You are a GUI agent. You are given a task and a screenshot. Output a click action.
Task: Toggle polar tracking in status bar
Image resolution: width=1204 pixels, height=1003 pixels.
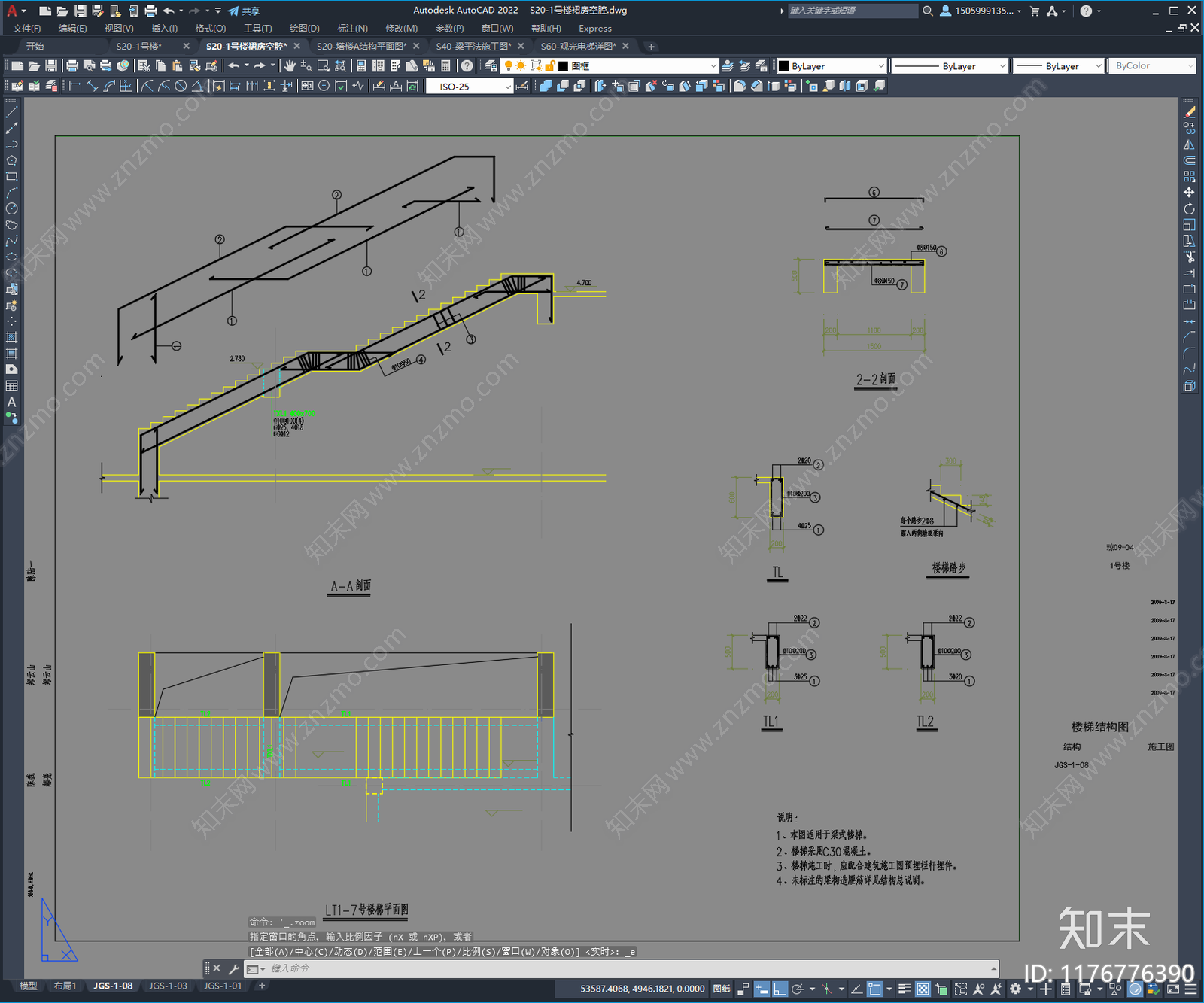[798, 989]
